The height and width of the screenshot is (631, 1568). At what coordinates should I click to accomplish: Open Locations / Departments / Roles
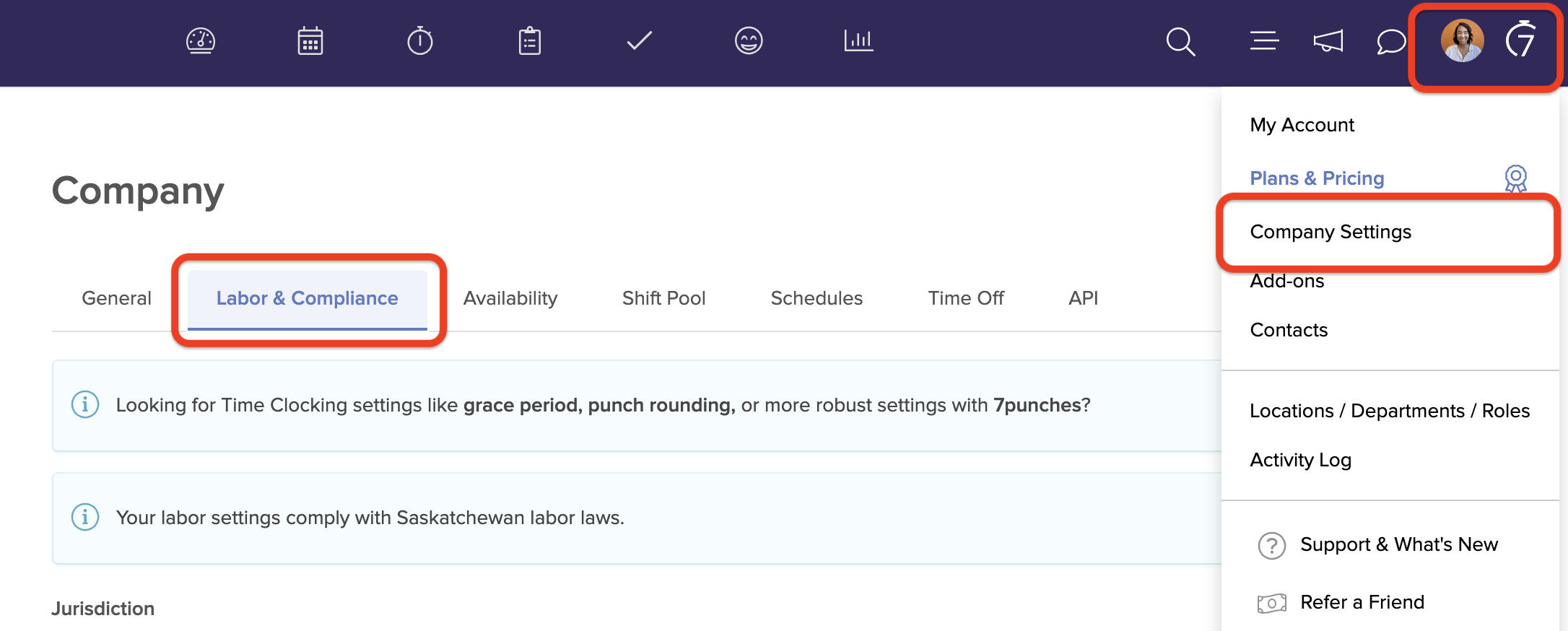tap(1390, 411)
